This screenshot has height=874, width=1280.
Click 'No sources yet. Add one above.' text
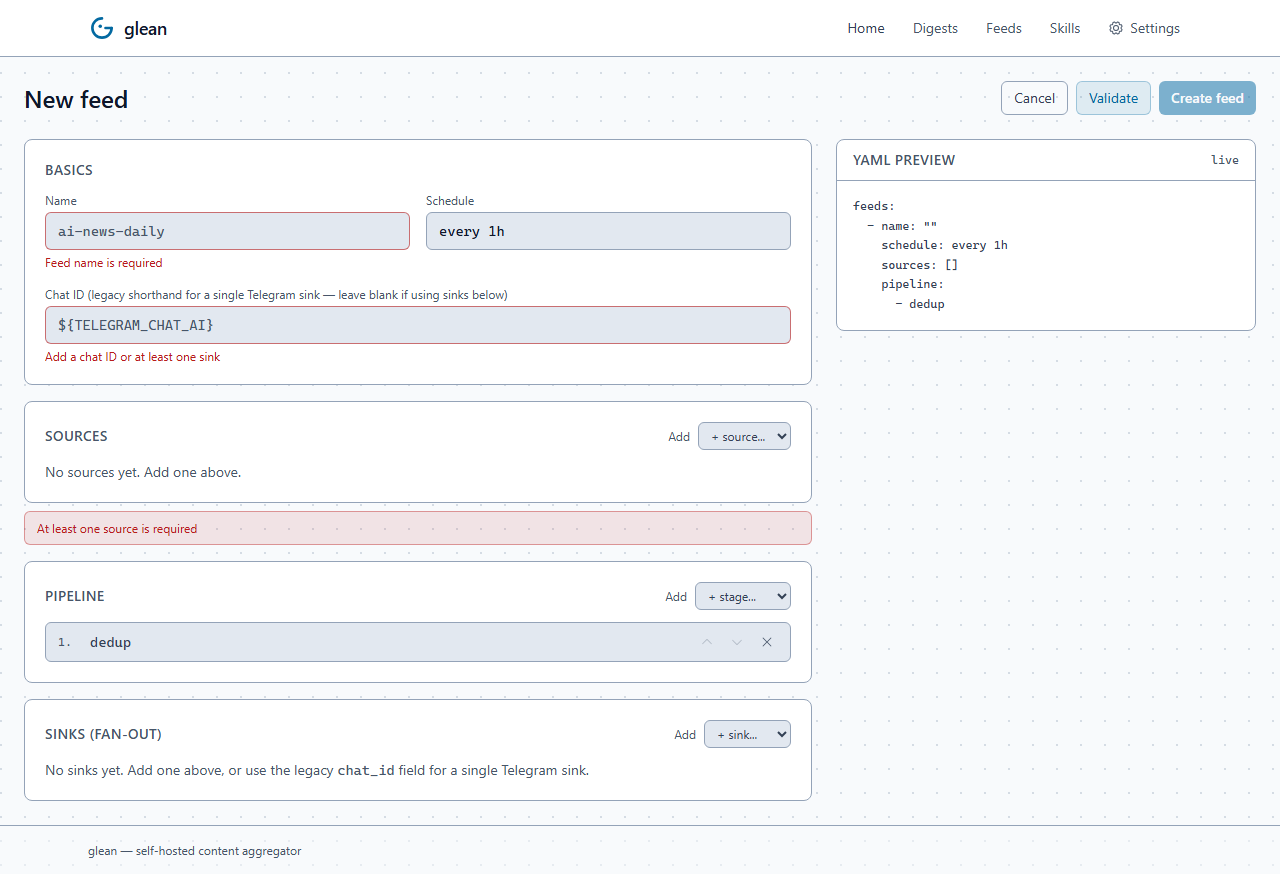143,472
